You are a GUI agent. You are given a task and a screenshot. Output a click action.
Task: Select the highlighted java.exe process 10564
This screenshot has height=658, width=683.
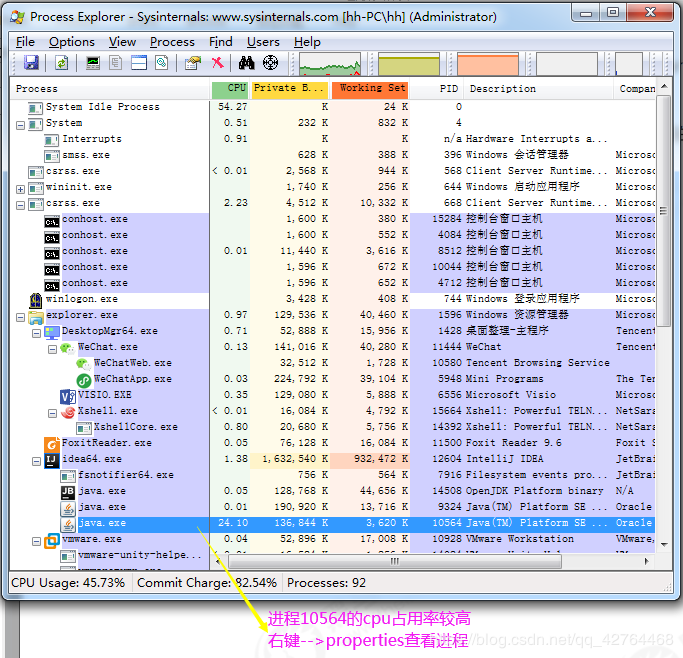(332, 523)
